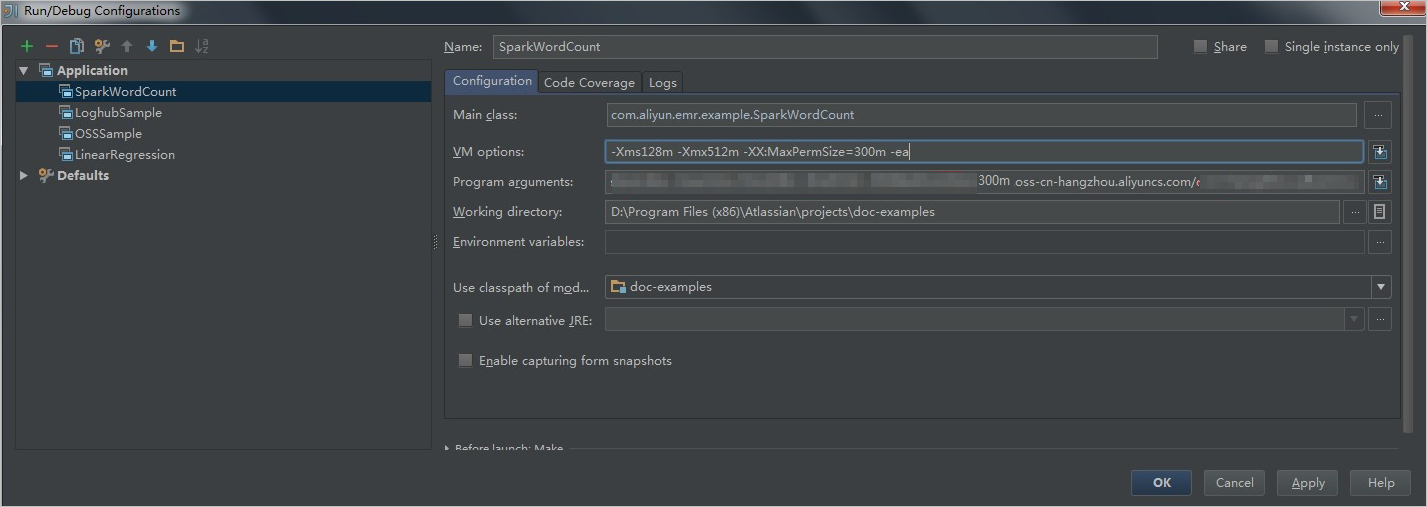1427x507 pixels.
Task: Sort configurations alphabetically
Action: [202, 46]
